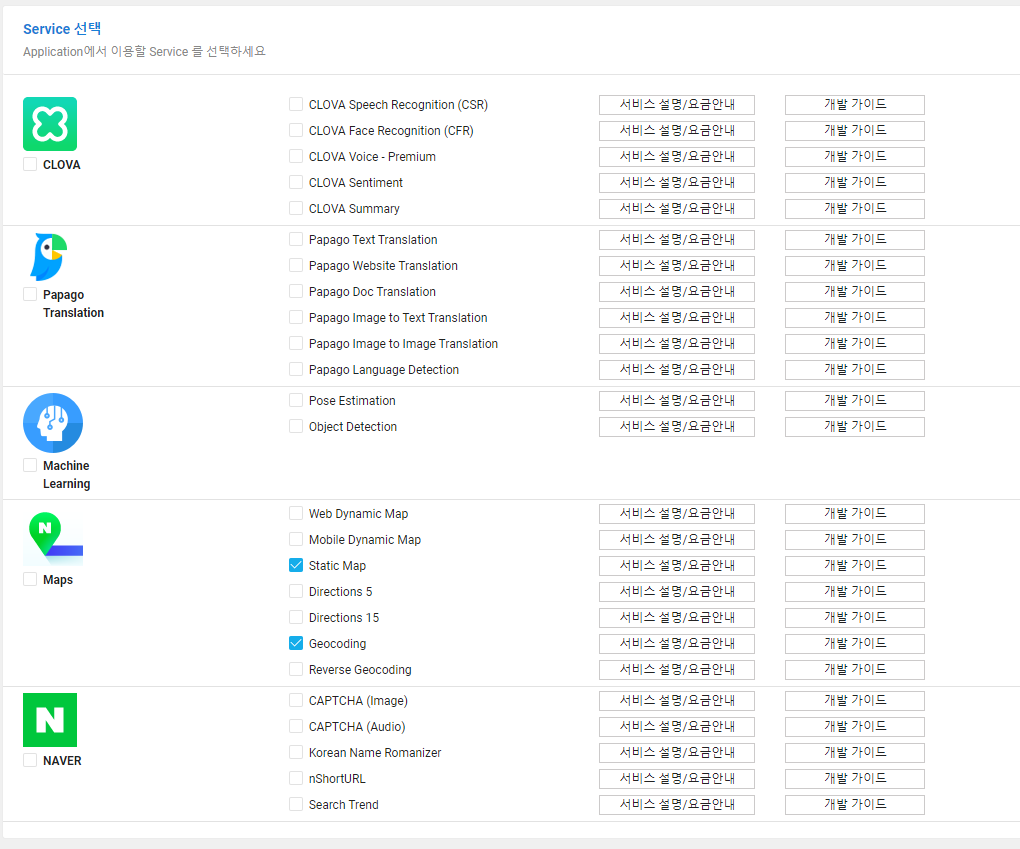1020x849 pixels.
Task: Open development guide for Search Trend
Action: (x=855, y=805)
